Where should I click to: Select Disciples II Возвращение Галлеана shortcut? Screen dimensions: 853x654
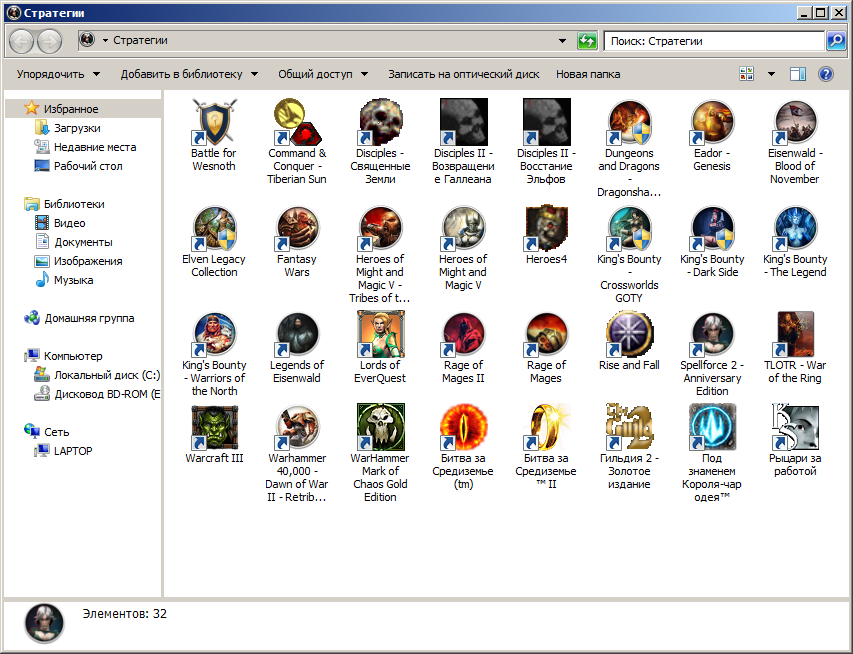pos(463,141)
